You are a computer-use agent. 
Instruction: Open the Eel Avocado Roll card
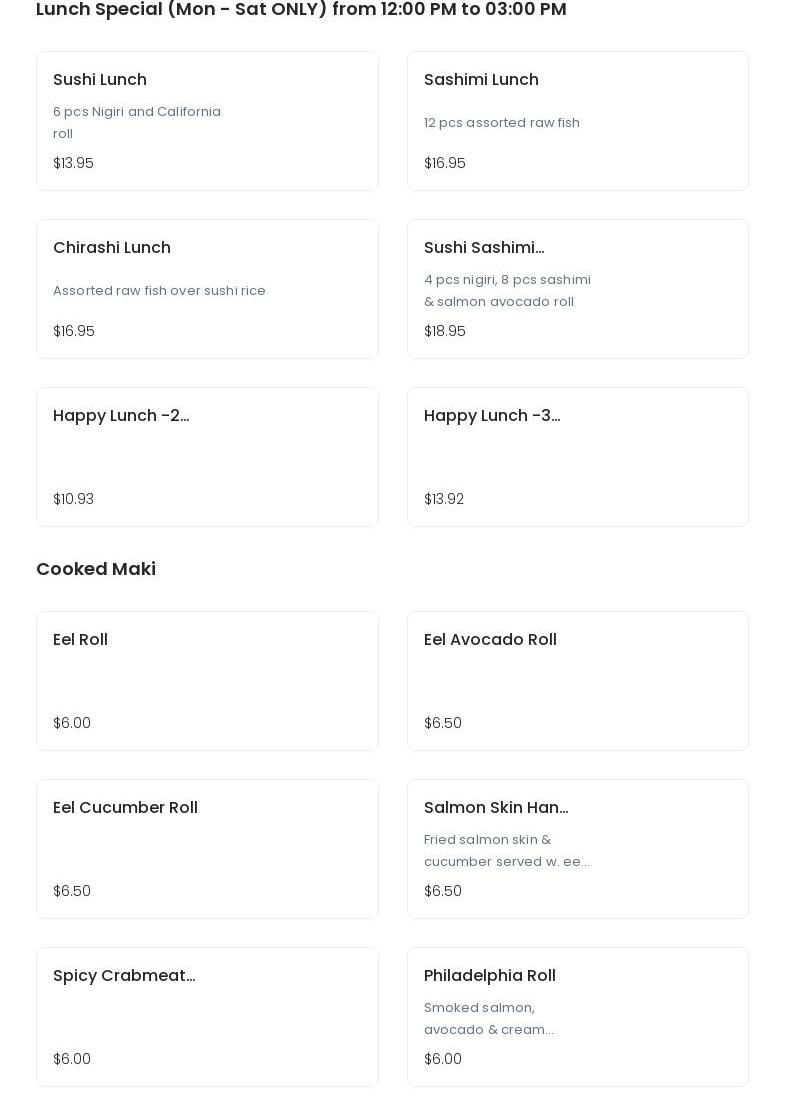(577, 681)
